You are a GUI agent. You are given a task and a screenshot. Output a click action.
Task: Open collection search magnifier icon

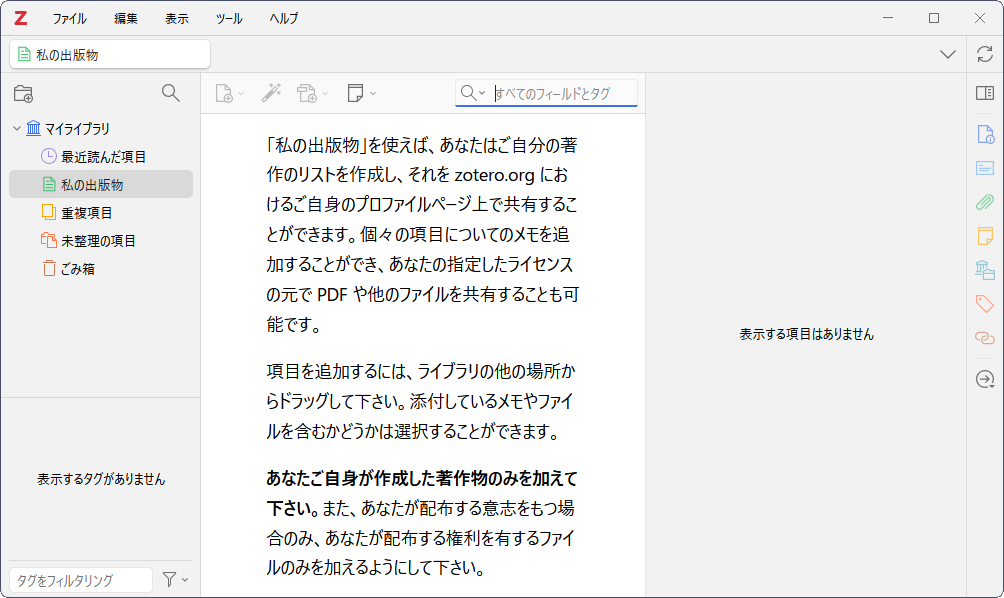(x=170, y=93)
